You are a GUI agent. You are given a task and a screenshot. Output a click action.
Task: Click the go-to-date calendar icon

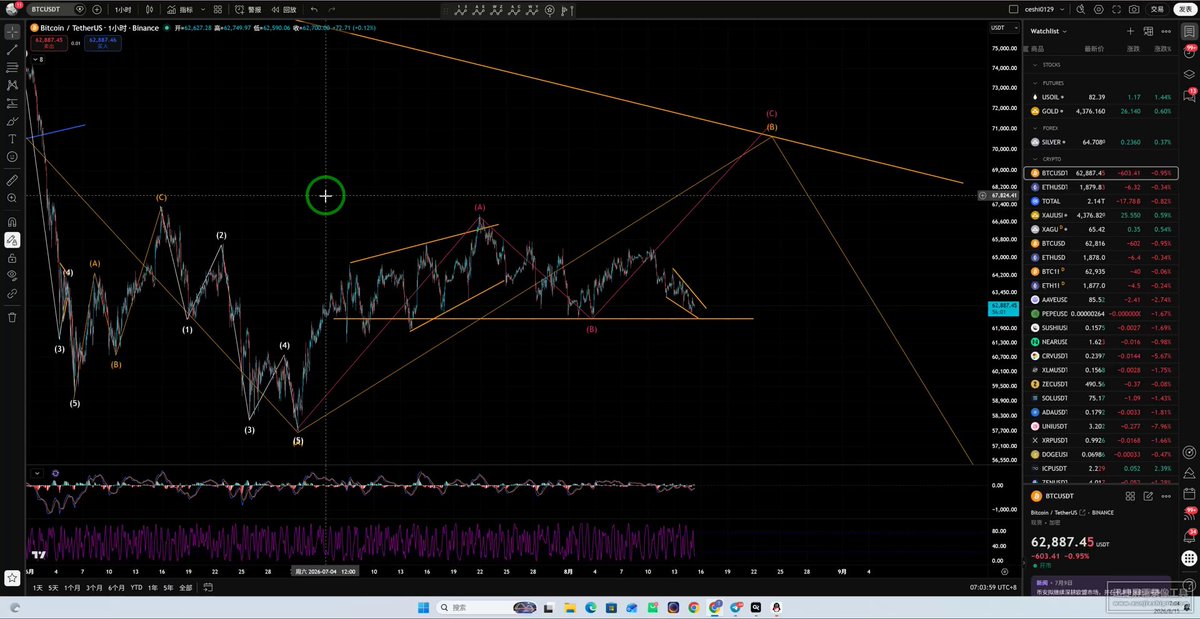tap(206, 588)
